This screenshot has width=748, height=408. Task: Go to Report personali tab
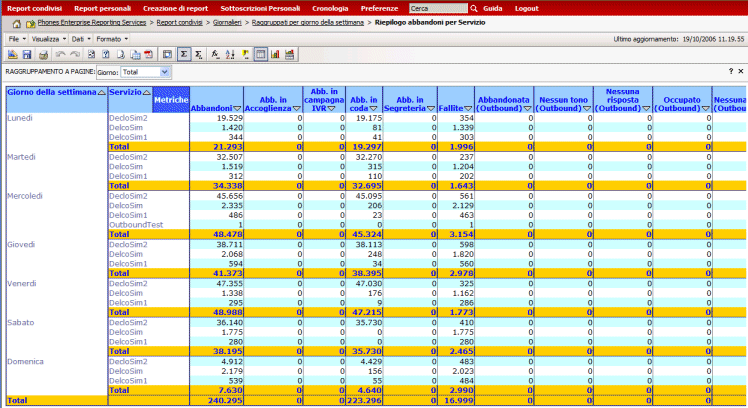coord(102,8)
